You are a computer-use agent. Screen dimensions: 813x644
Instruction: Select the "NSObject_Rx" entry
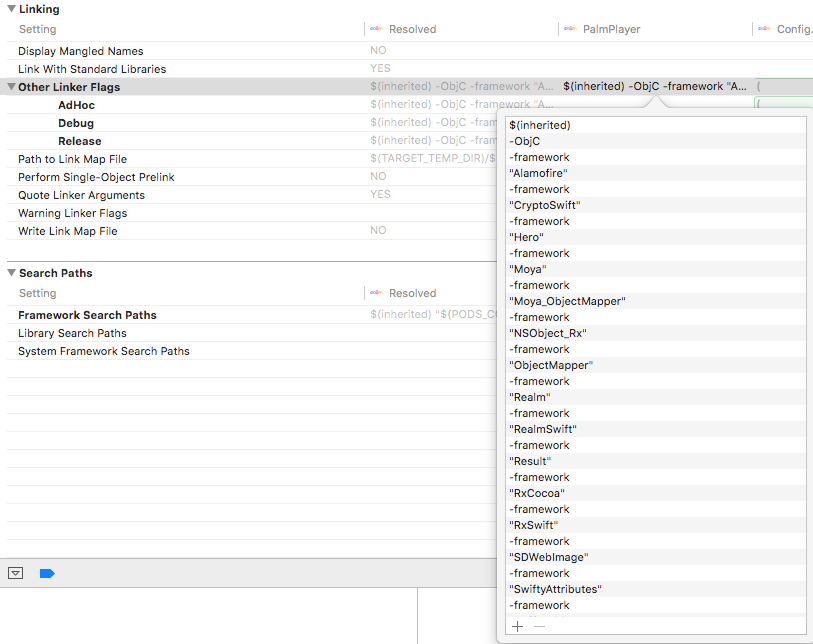pos(655,333)
